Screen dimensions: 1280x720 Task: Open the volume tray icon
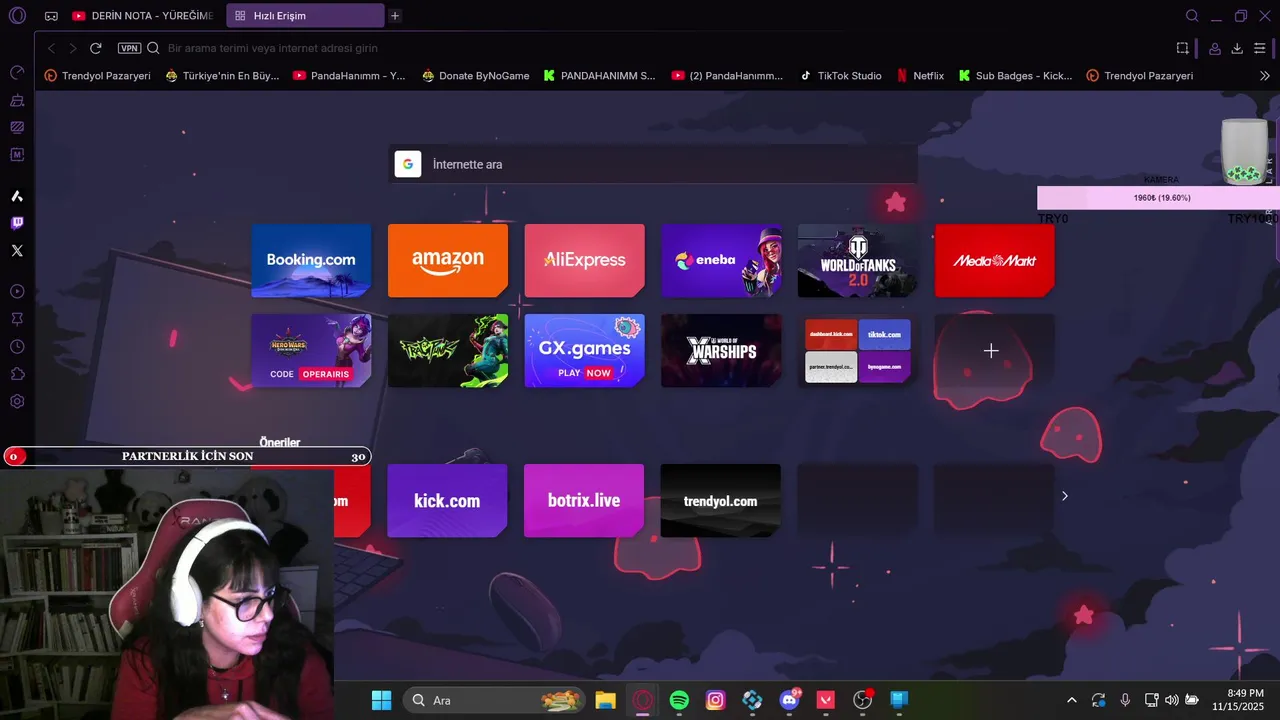click(x=1171, y=700)
